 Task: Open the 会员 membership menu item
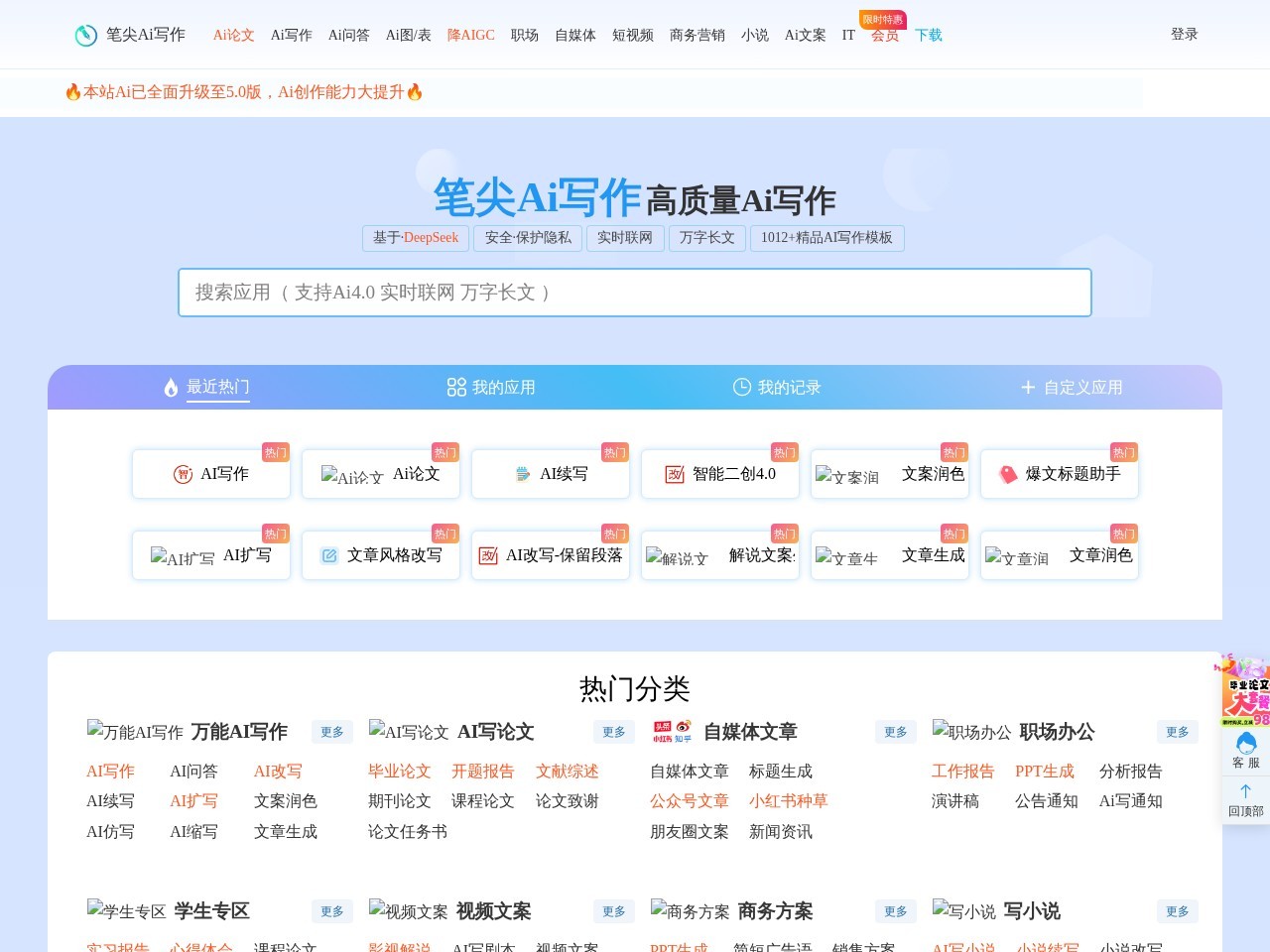885,35
